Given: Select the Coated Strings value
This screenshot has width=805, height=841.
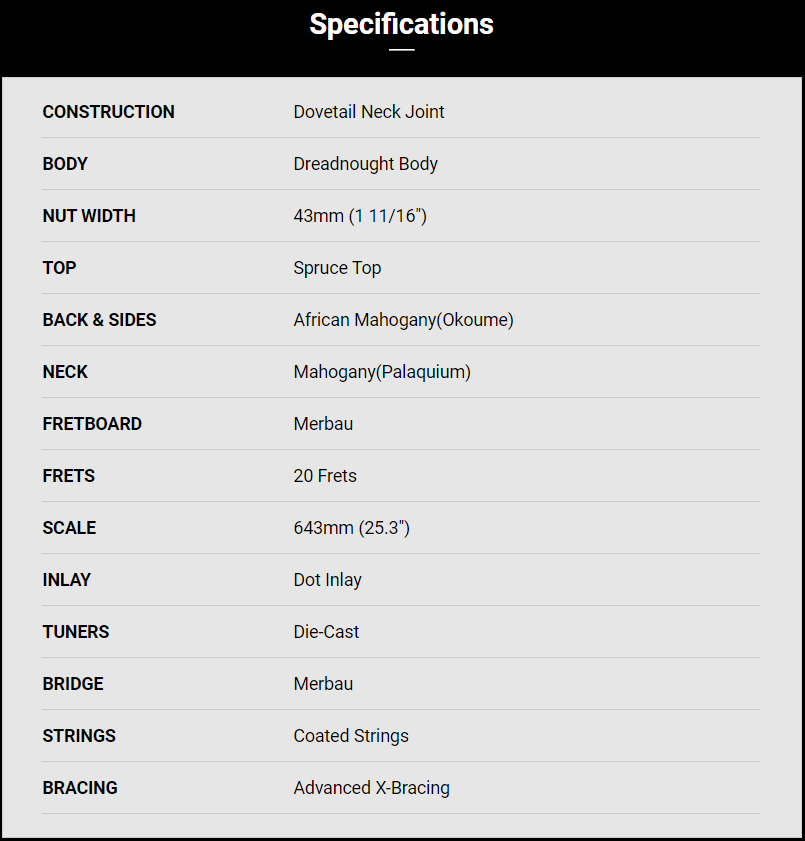Looking at the screenshot, I should point(351,736).
